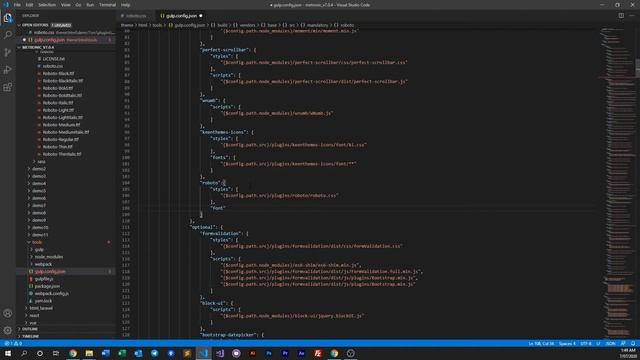
Task: Expand the demo2 folder
Action: coord(39,169)
